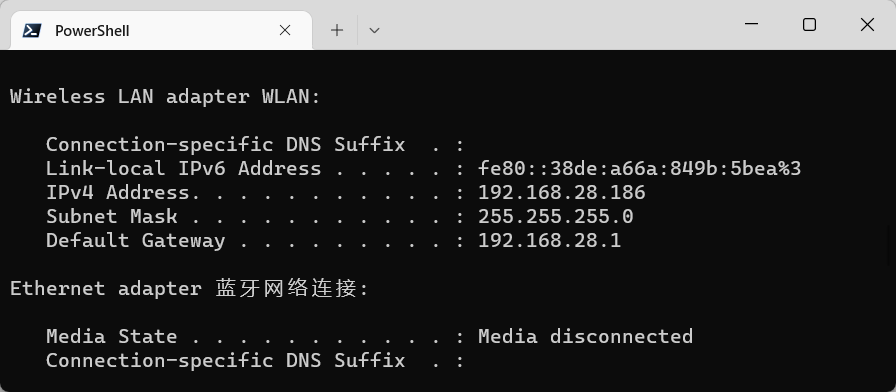Expand the new-tab profile dropdown chevron
The image size is (896, 392).
(374, 30)
